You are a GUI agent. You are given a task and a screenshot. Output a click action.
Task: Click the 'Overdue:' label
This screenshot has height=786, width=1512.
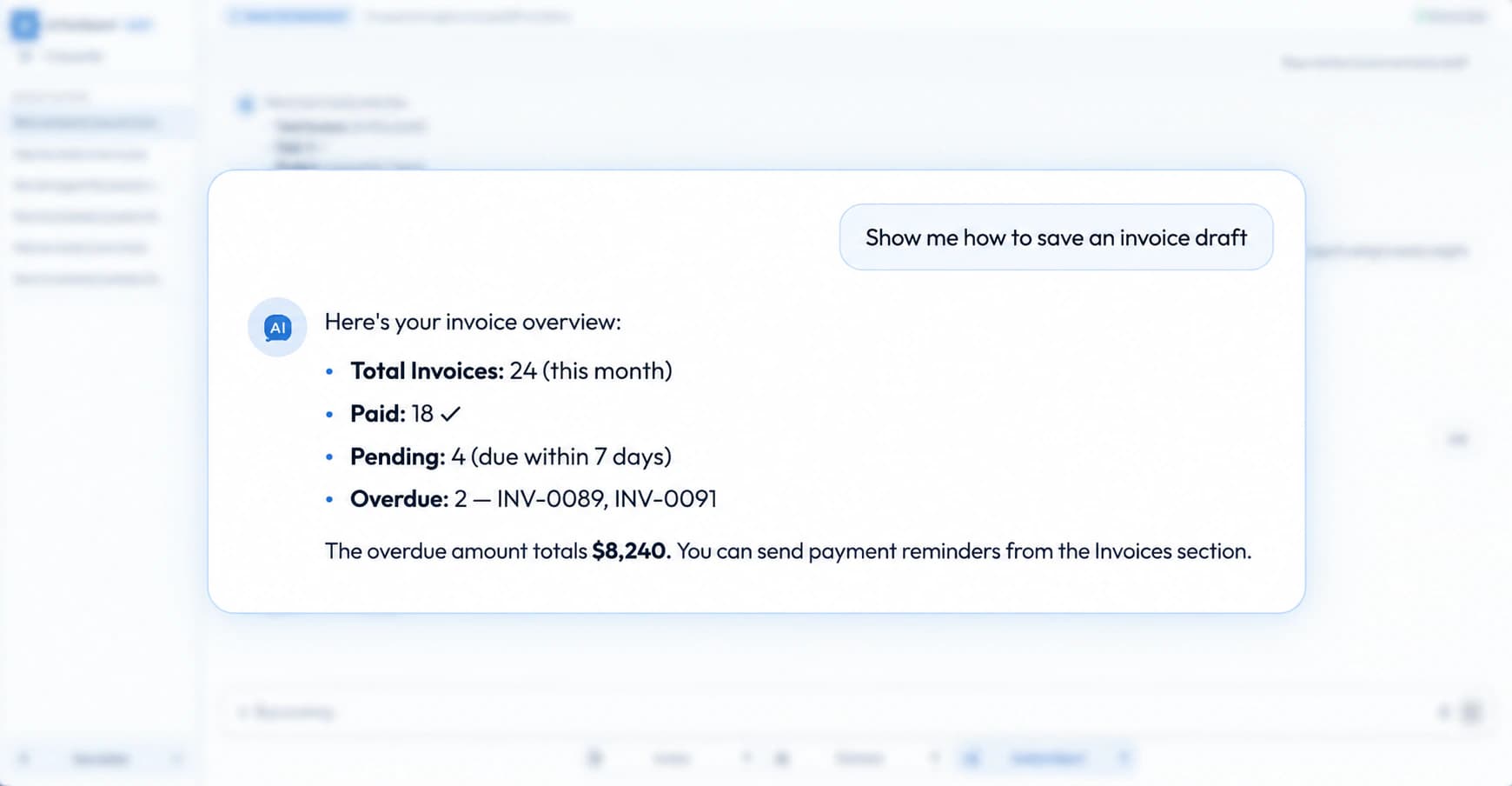(x=399, y=499)
